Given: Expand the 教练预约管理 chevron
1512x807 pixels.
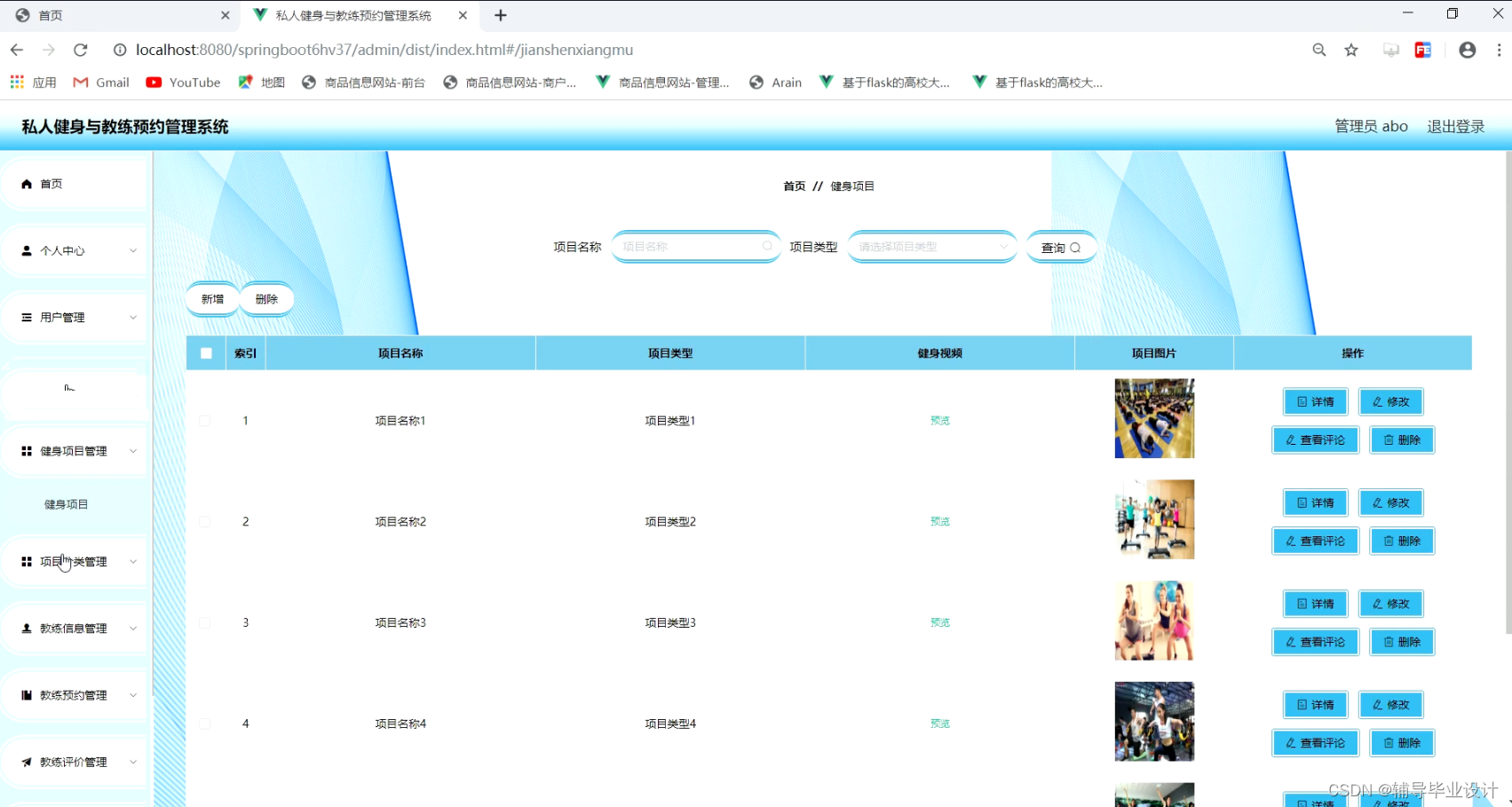Looking at the screenshot, I should pyautogui.click(x=133, y=695).
